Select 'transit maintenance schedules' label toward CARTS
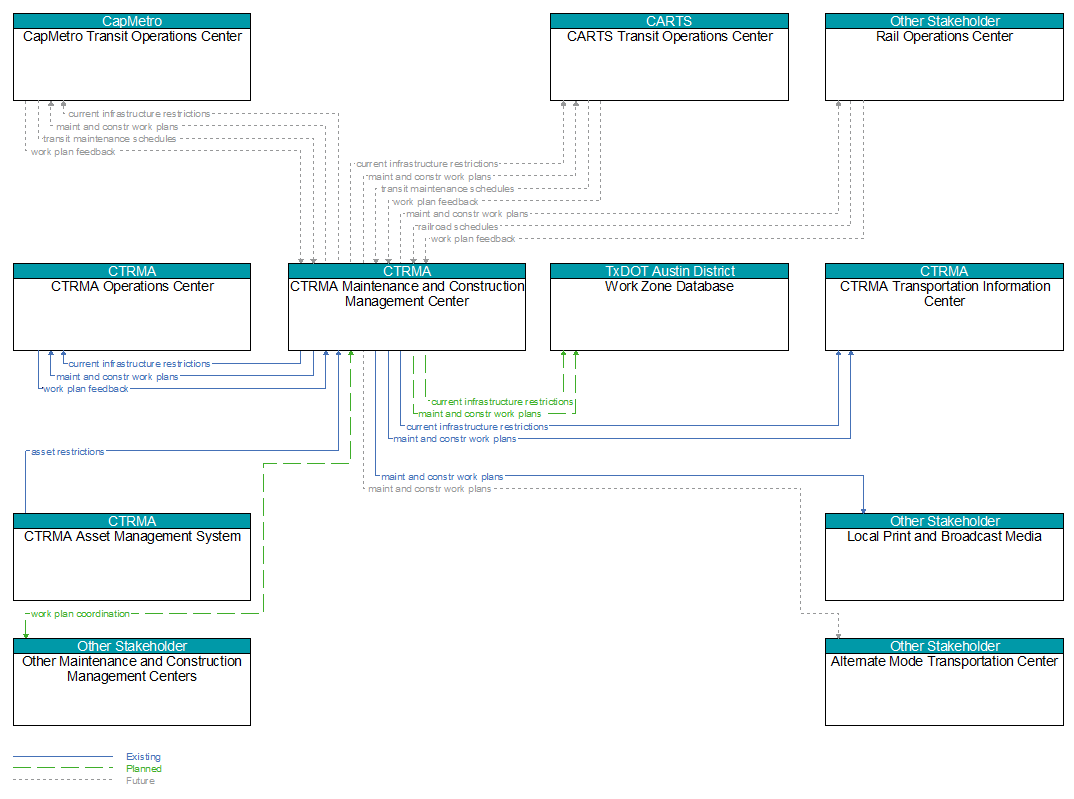The width and height of the screenshot is (1074, 799). click(x=447, y=189)
